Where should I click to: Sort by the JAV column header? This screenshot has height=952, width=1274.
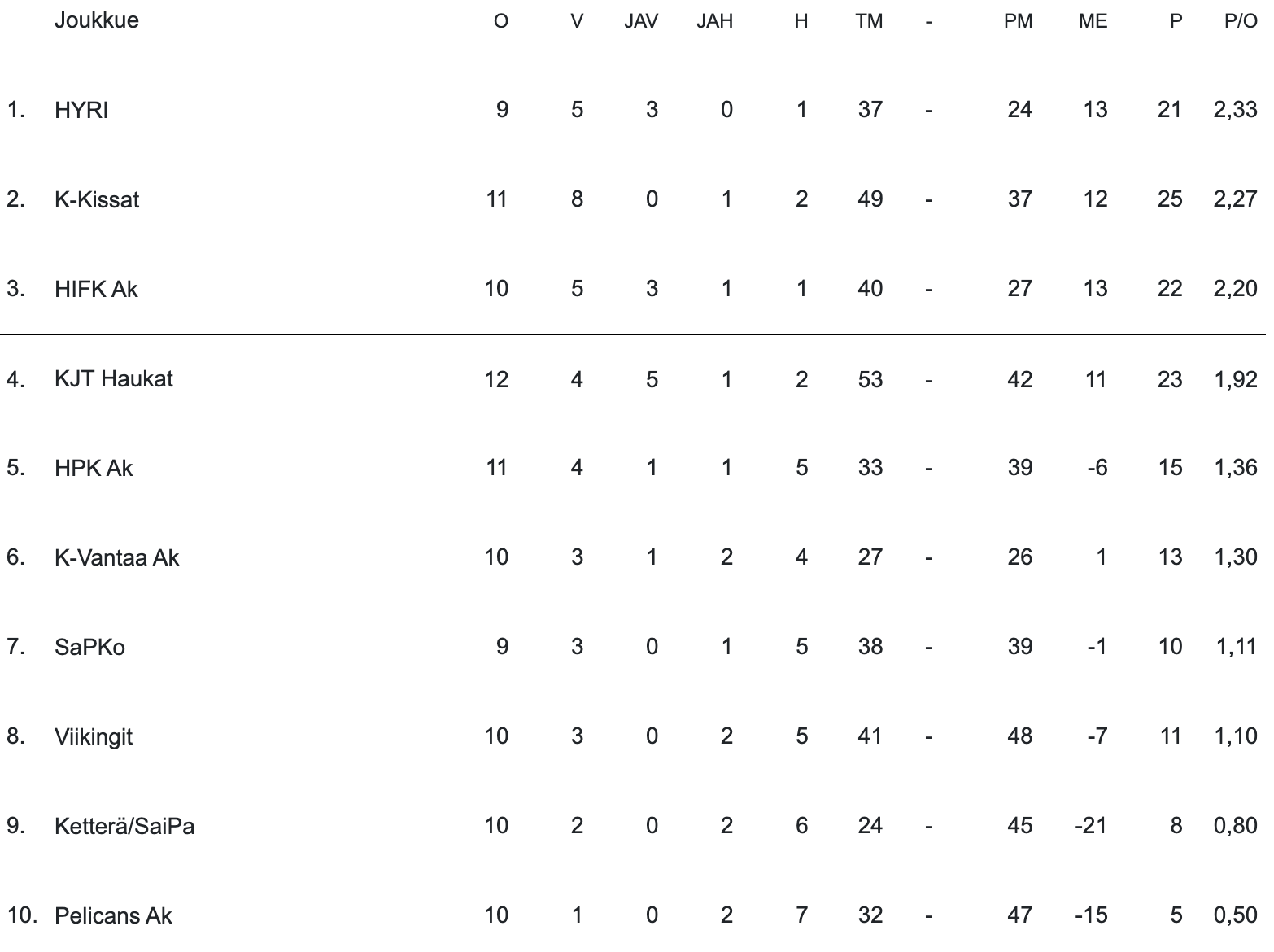pos(641,21)
